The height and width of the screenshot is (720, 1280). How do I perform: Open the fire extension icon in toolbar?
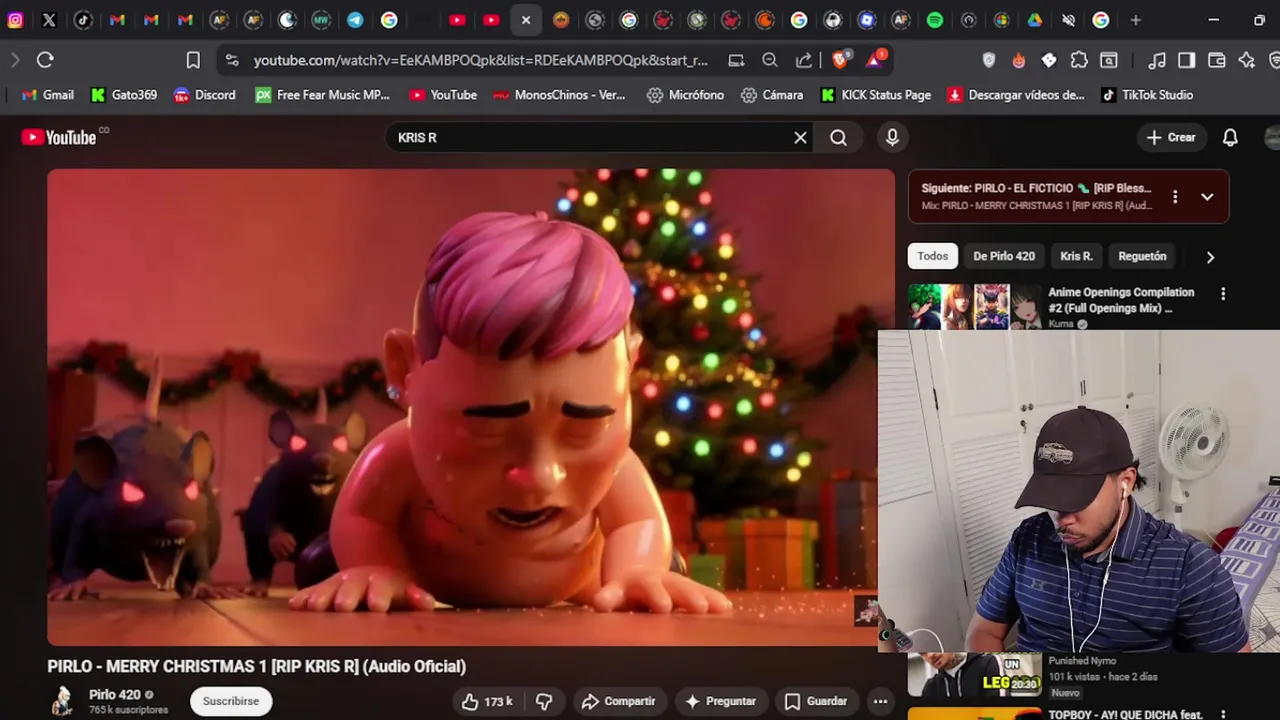coord(1019,60)
